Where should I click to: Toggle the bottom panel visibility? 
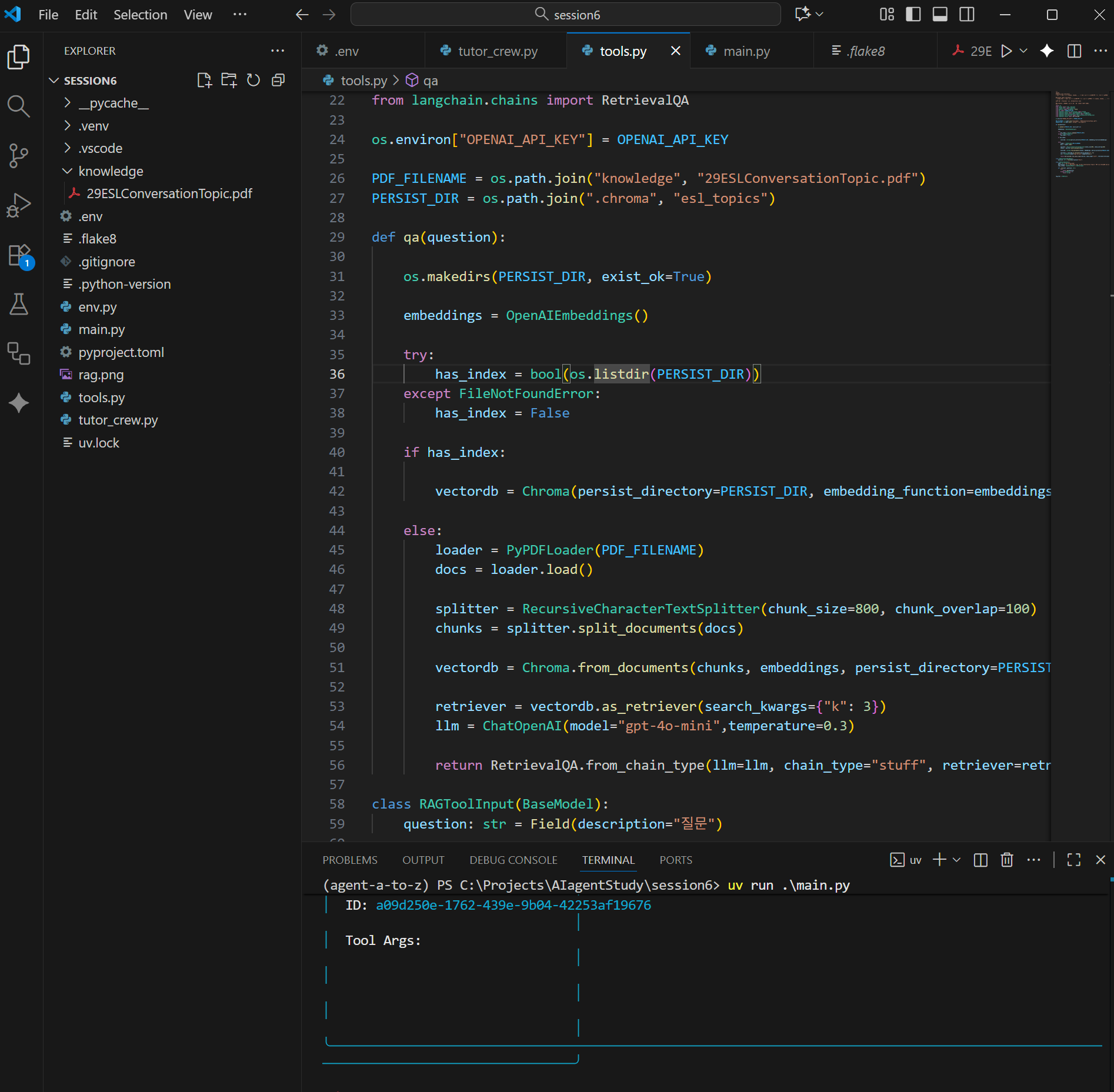pyautogui.click(x=940, y=15)
